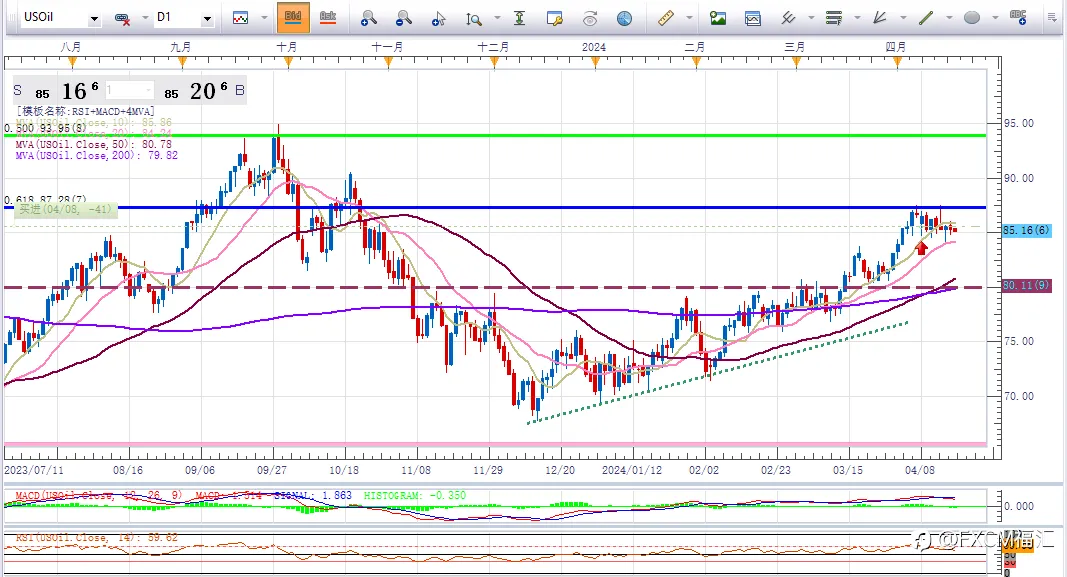The height and width of the screenshot is (577, 1067).
Task: Click the MVA(USOil.Close,200): 79.82 label
Action: pyautogui.click(x=97, y=155)
